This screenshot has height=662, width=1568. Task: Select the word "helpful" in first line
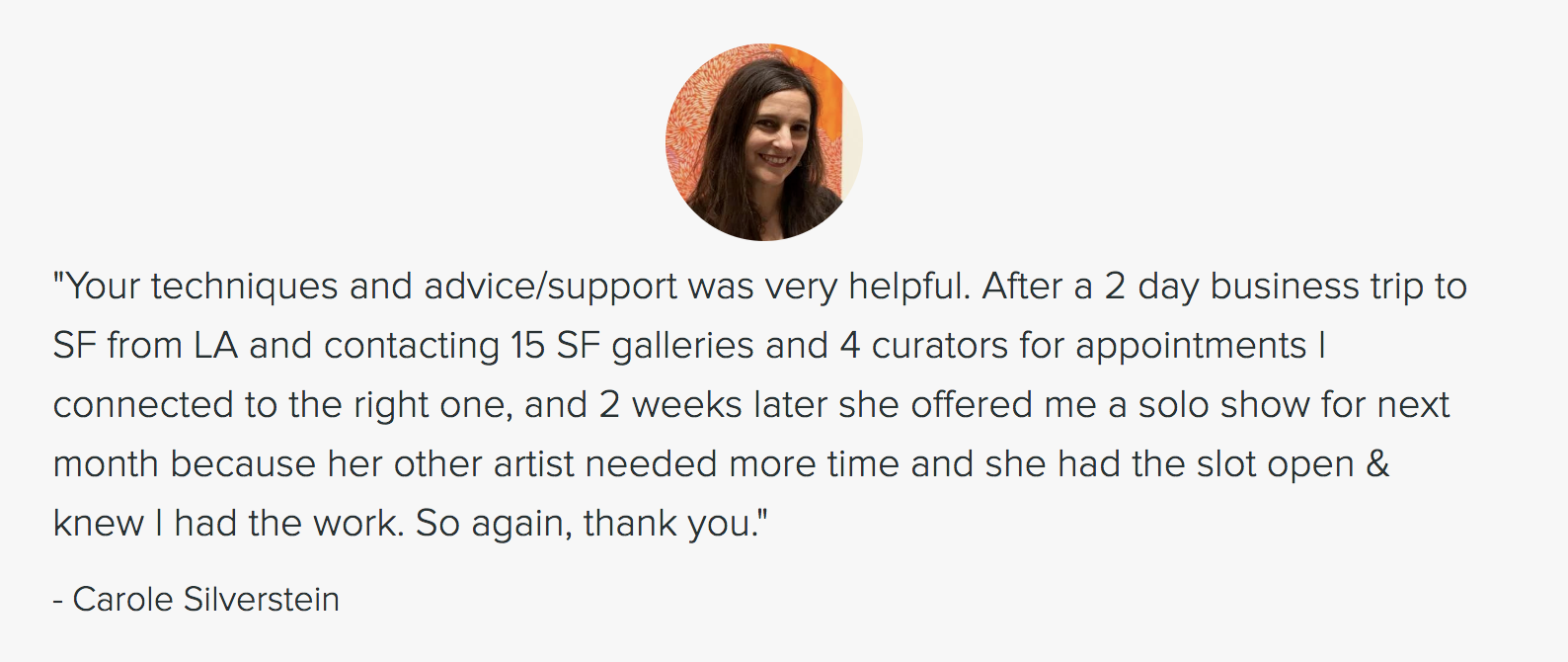pyautogui.click(x=907, y=287)
